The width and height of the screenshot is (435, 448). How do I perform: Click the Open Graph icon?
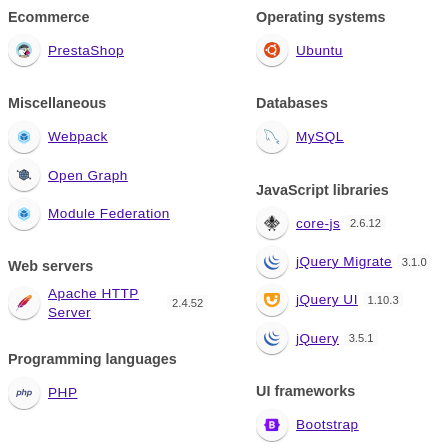click(x=24, y=175)
